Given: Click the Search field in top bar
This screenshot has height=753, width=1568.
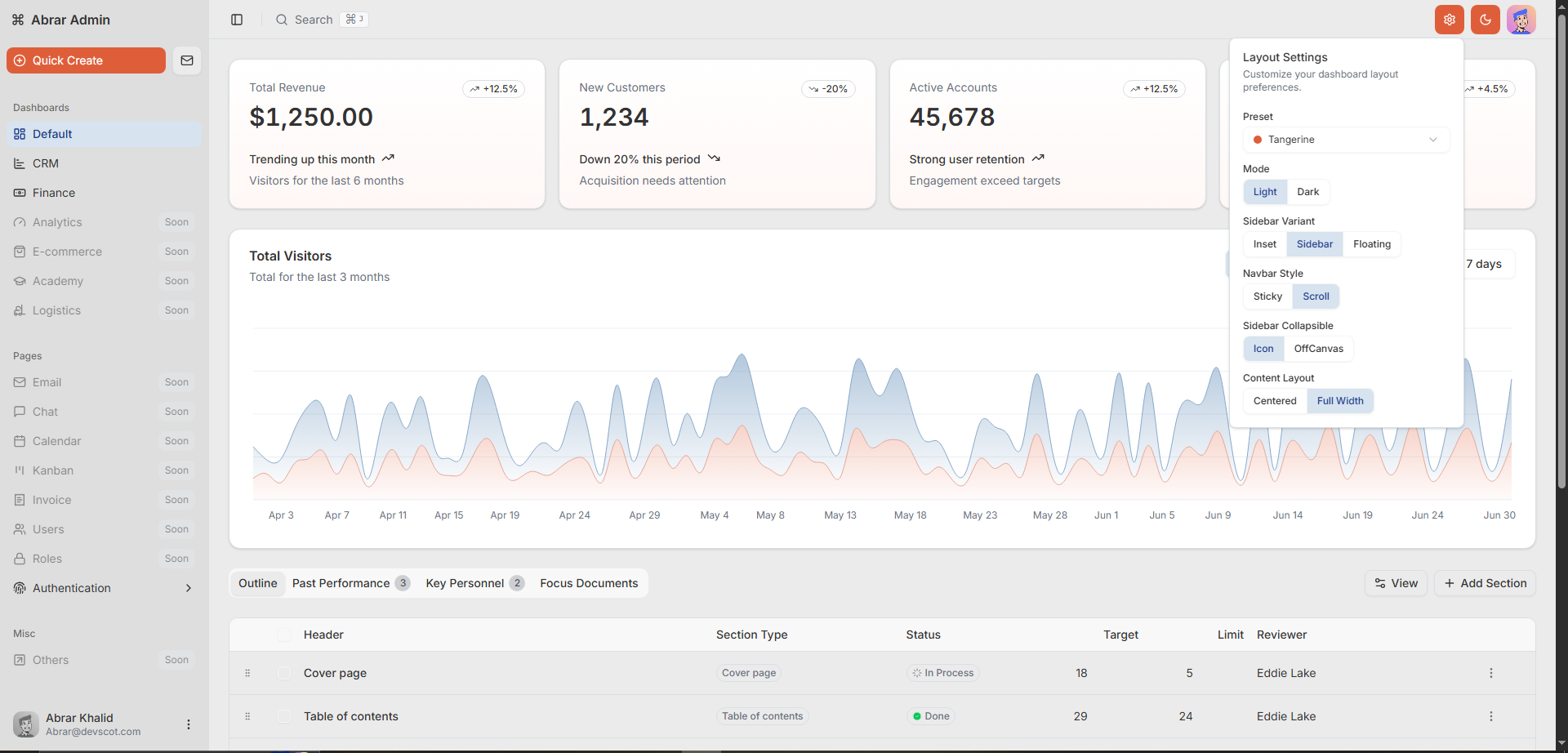Looking at the screenshot, I should click(322, 20).
